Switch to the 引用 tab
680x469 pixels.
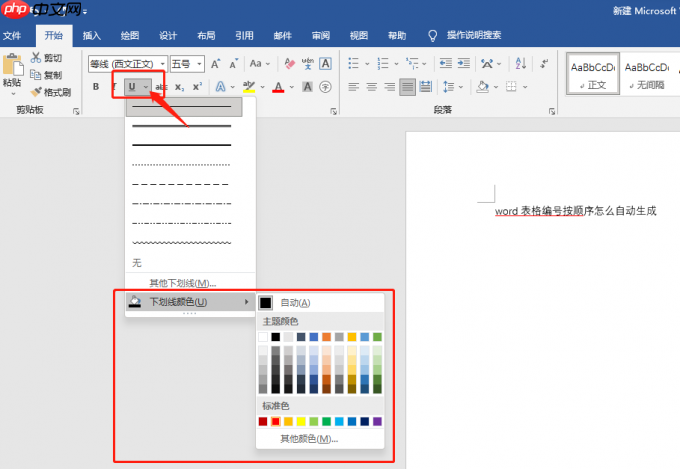point(245,36)
